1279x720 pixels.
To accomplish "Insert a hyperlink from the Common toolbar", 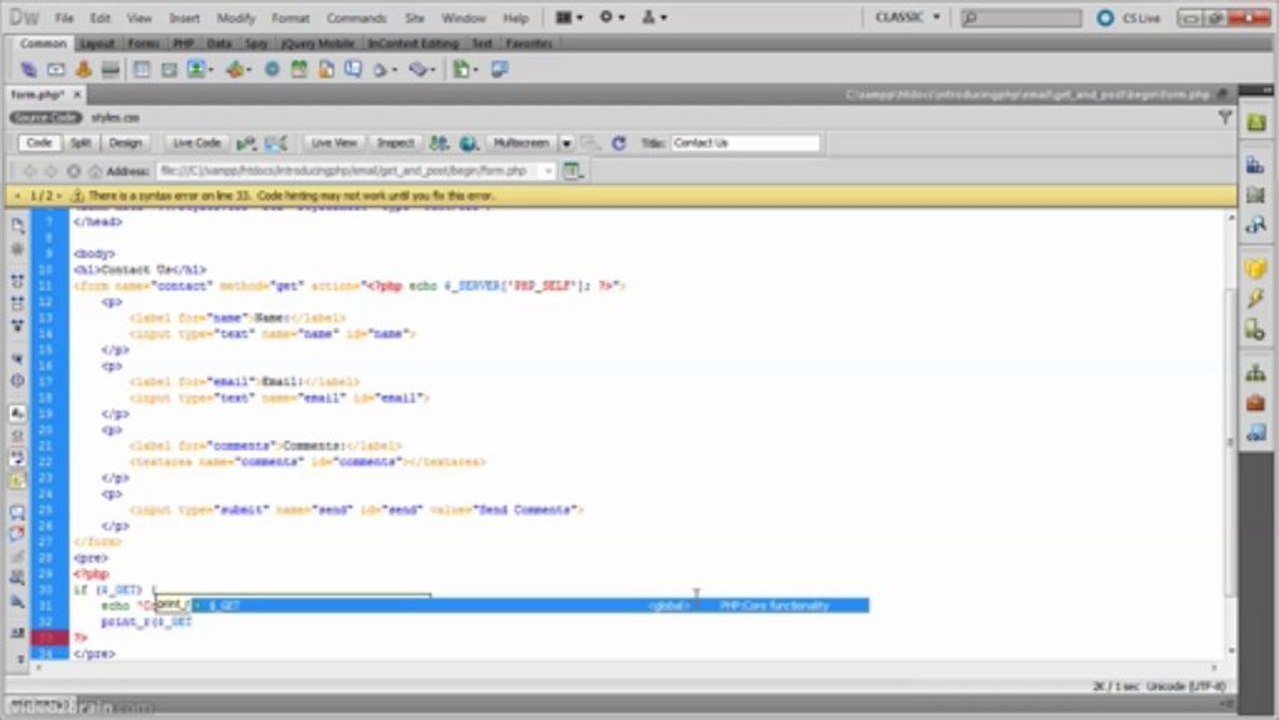I will click(x=29, y=69).
